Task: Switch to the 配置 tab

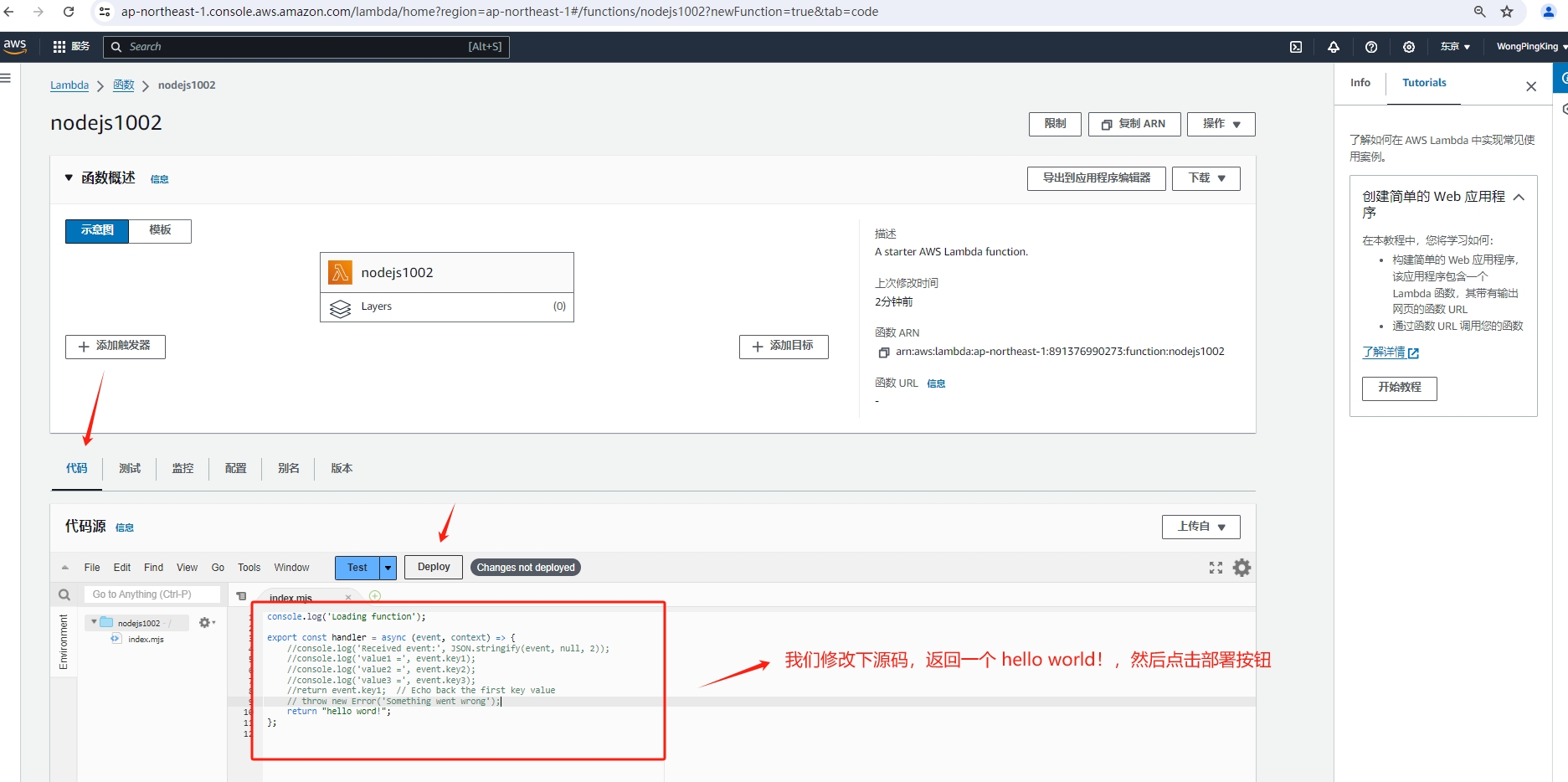Action: (236, 468)
